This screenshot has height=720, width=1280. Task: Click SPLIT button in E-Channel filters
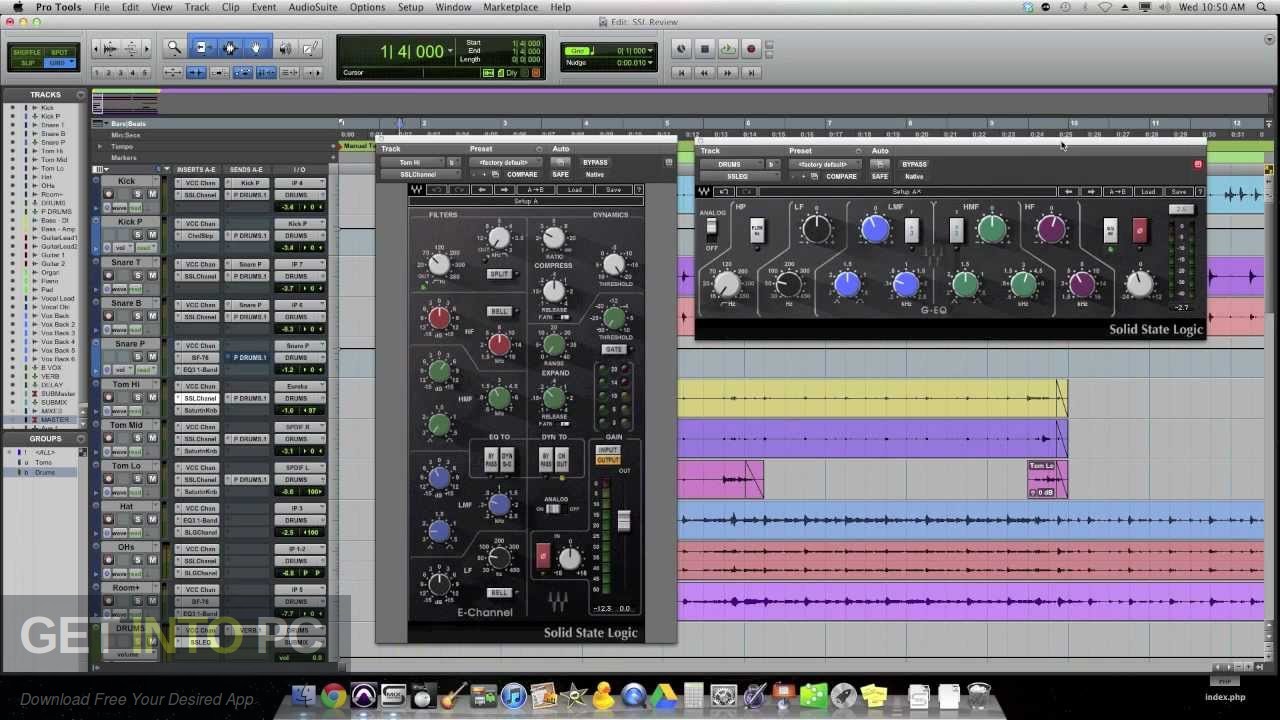[498, 274]
